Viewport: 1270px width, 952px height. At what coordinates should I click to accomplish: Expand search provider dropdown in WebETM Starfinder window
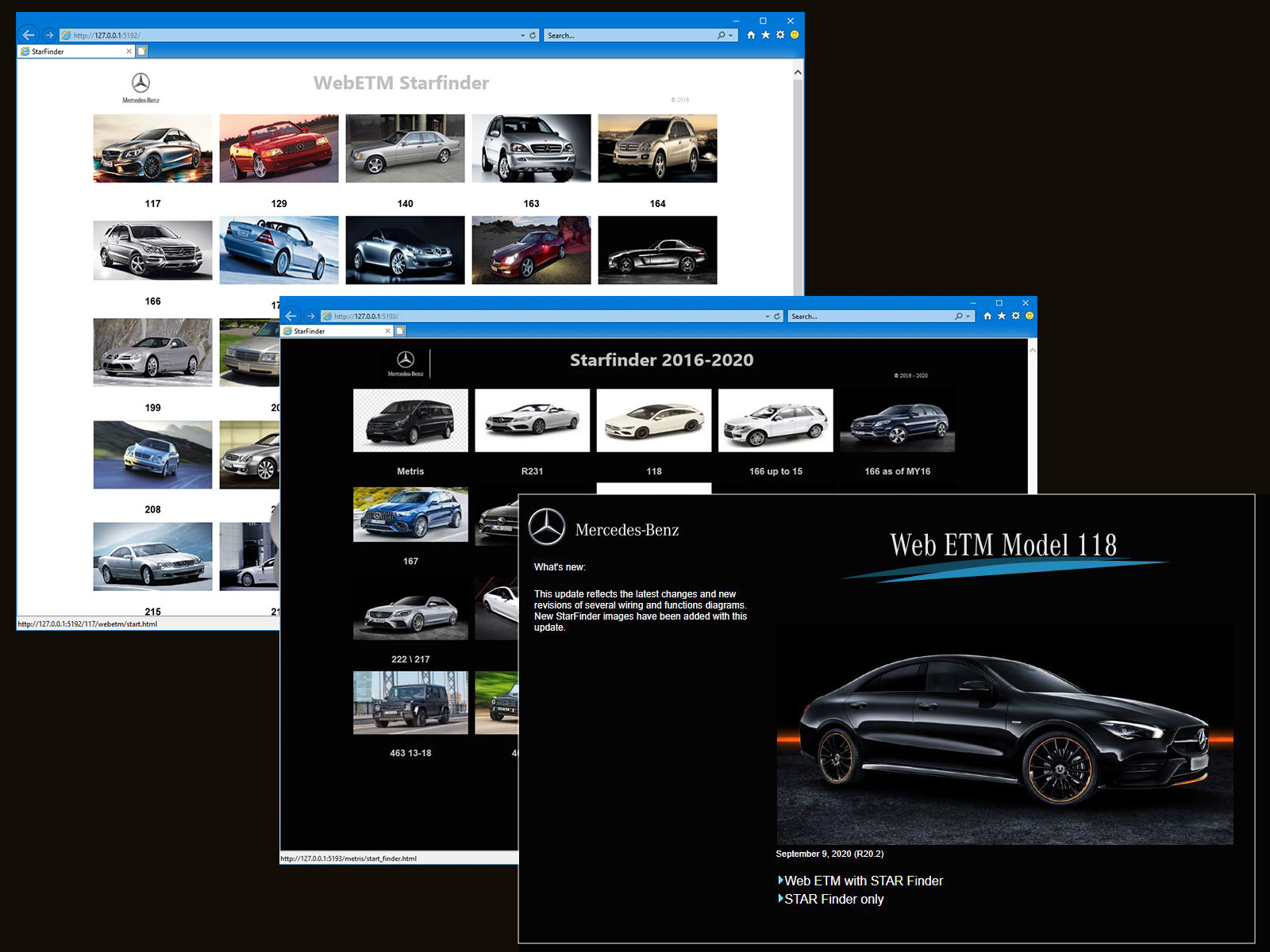(x=730, y=36)
